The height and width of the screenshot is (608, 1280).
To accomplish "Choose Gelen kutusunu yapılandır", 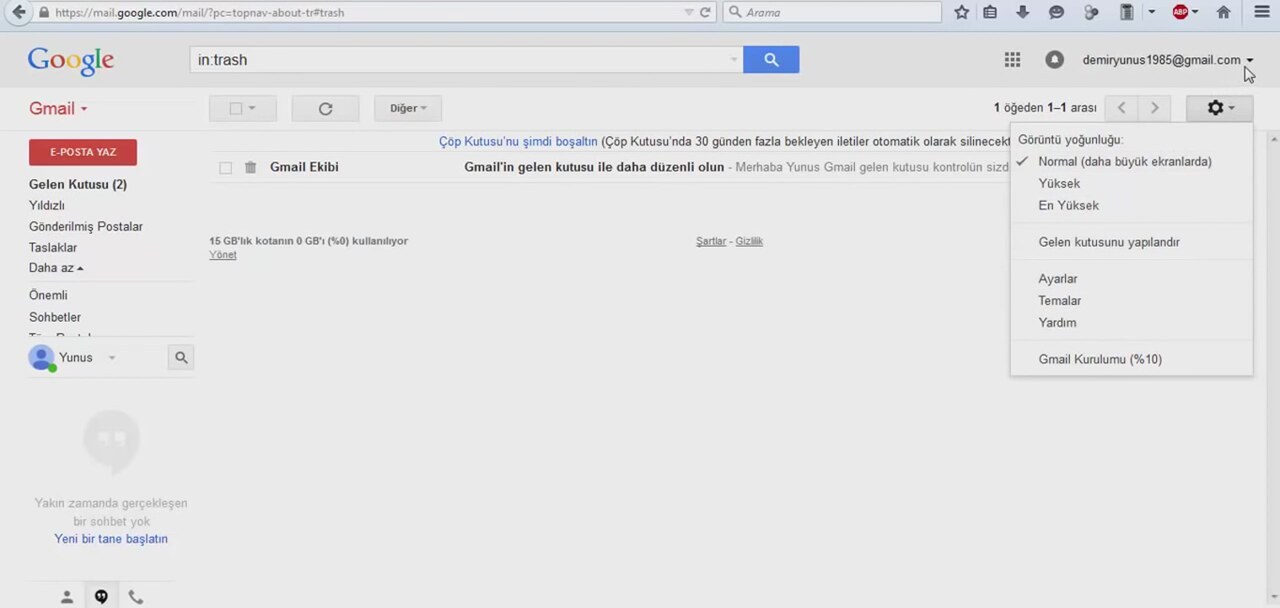I will point(1109,242).
